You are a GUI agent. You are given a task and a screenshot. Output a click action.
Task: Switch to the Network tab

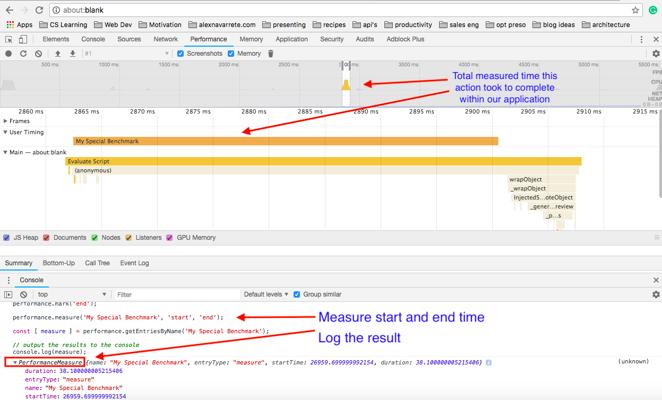click(165, 39)
